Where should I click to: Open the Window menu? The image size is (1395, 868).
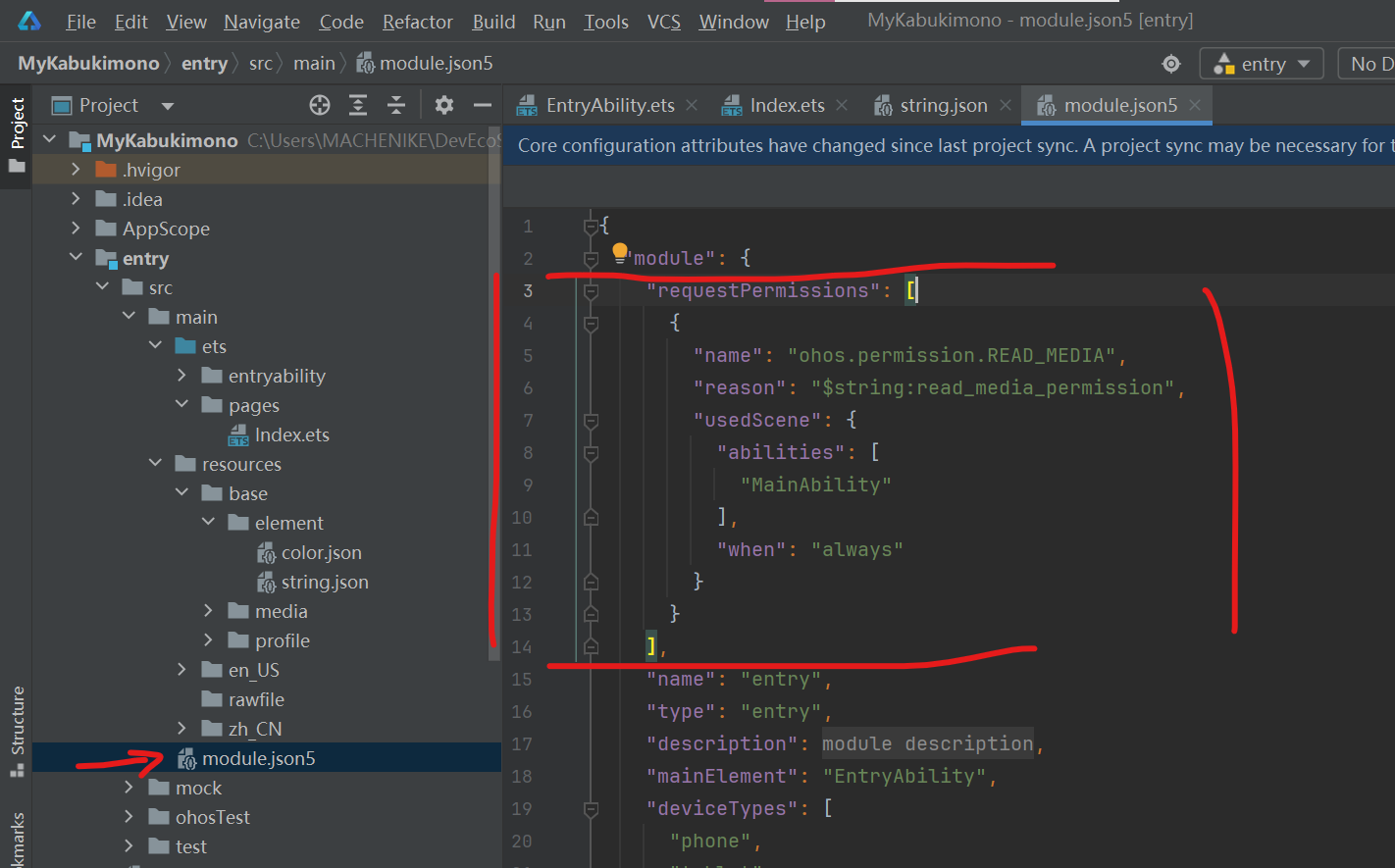click(x=734, y=22)
